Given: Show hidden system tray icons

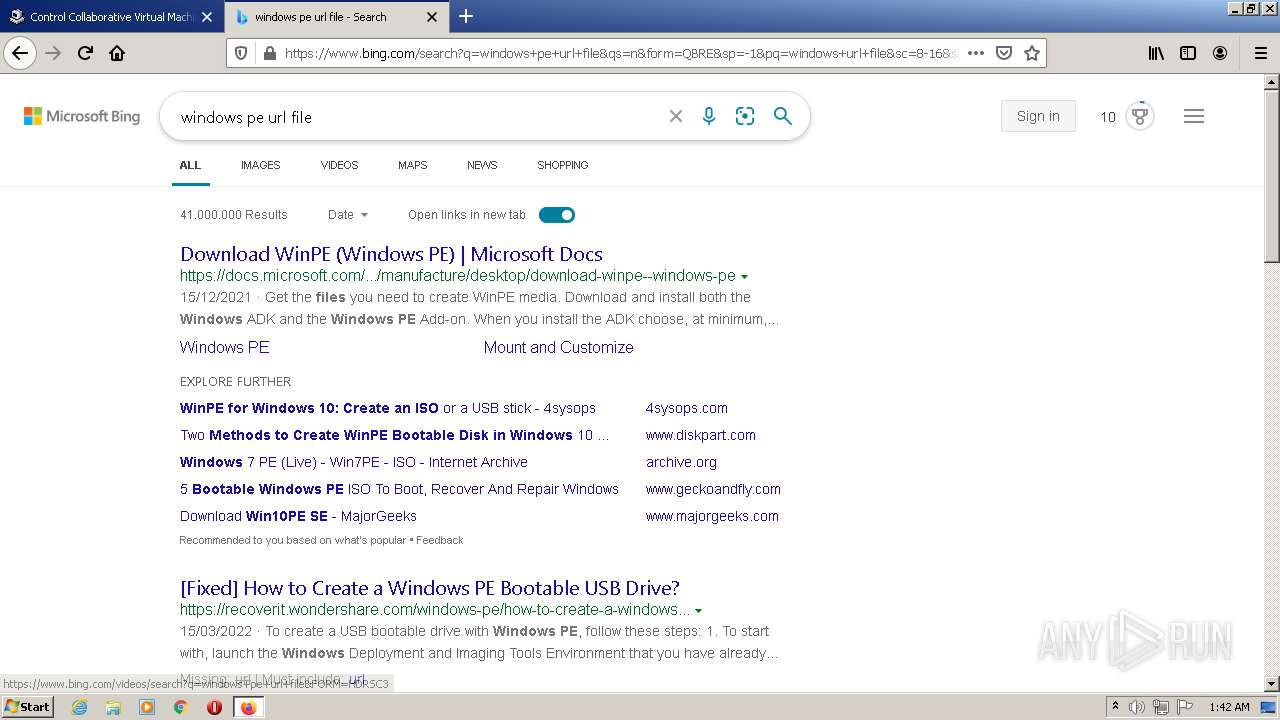Looking at the screenshot, I should [x=1115, y=707].
